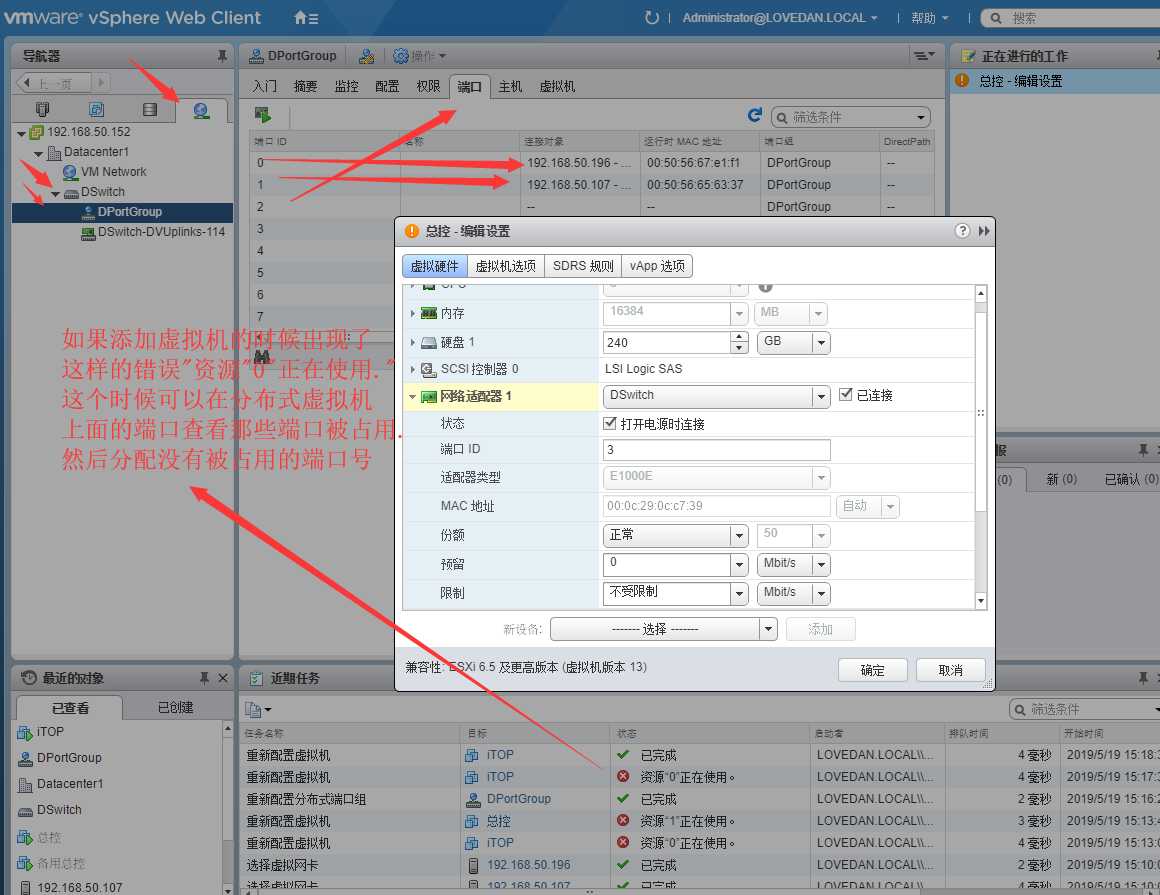Image resolution: width=1160 pixels, height=895 pixels.
Task: Click the disk size 240 field
Action: click(x=667, y=342)
